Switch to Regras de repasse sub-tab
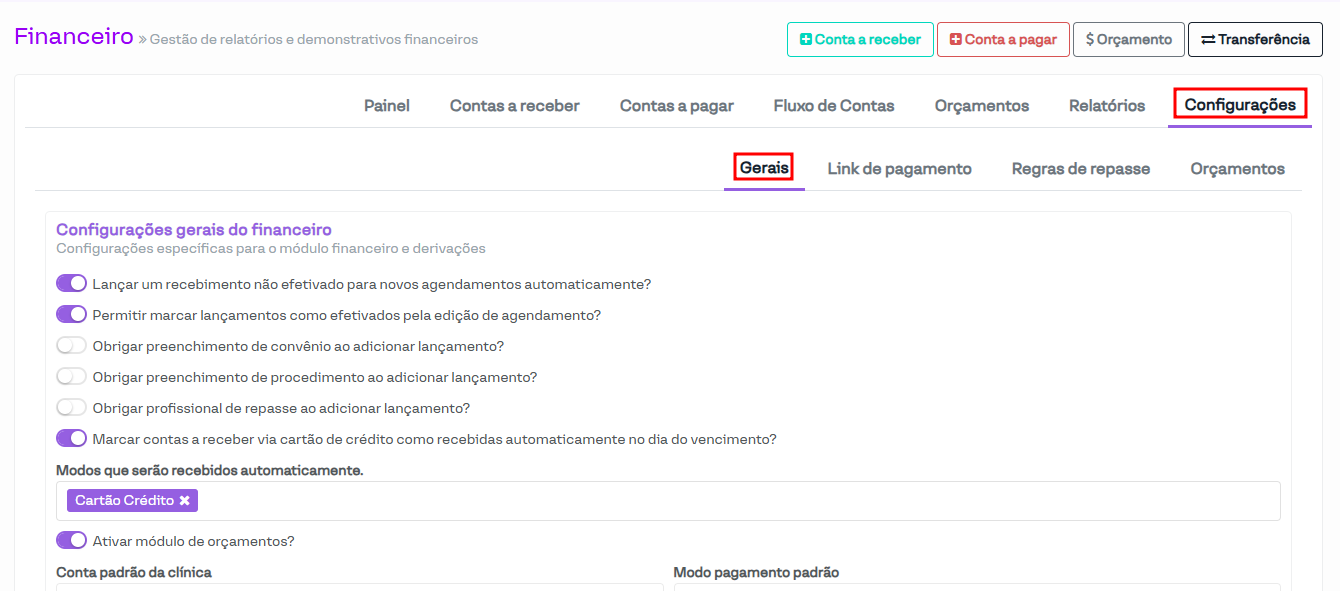The height and width of the screenshot is (591, 1340). click(x=1080, y=169)
